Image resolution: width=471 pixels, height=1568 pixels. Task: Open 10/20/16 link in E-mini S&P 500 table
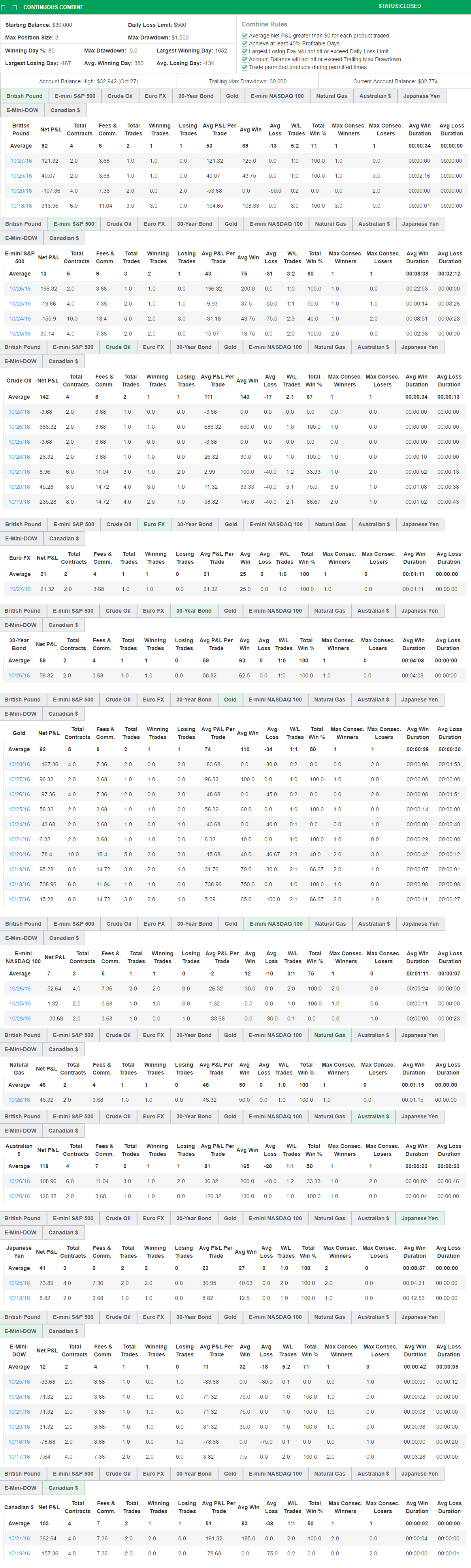[19, 334]
